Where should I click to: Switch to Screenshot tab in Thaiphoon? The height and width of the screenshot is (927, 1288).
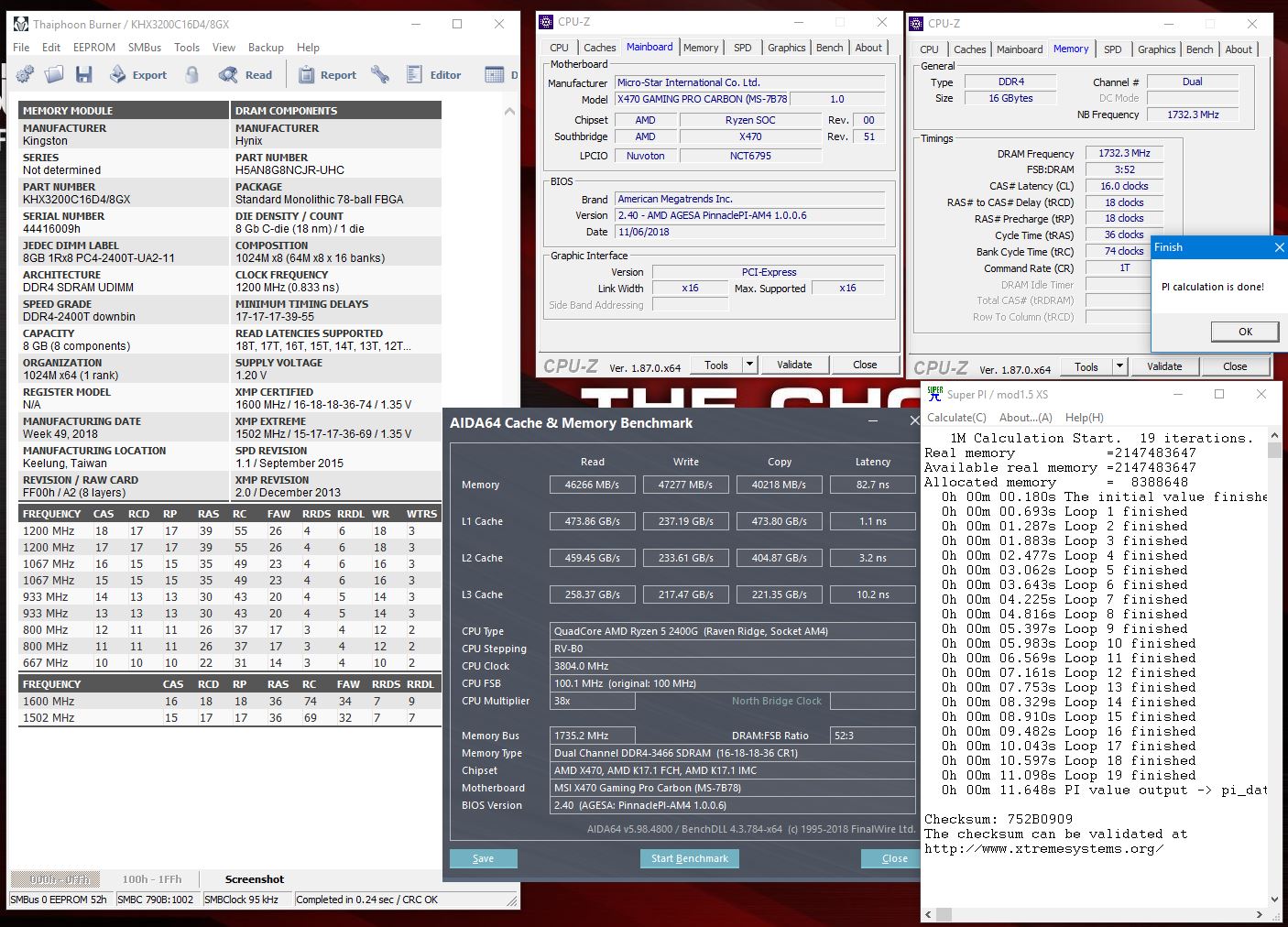click(255, 879)
